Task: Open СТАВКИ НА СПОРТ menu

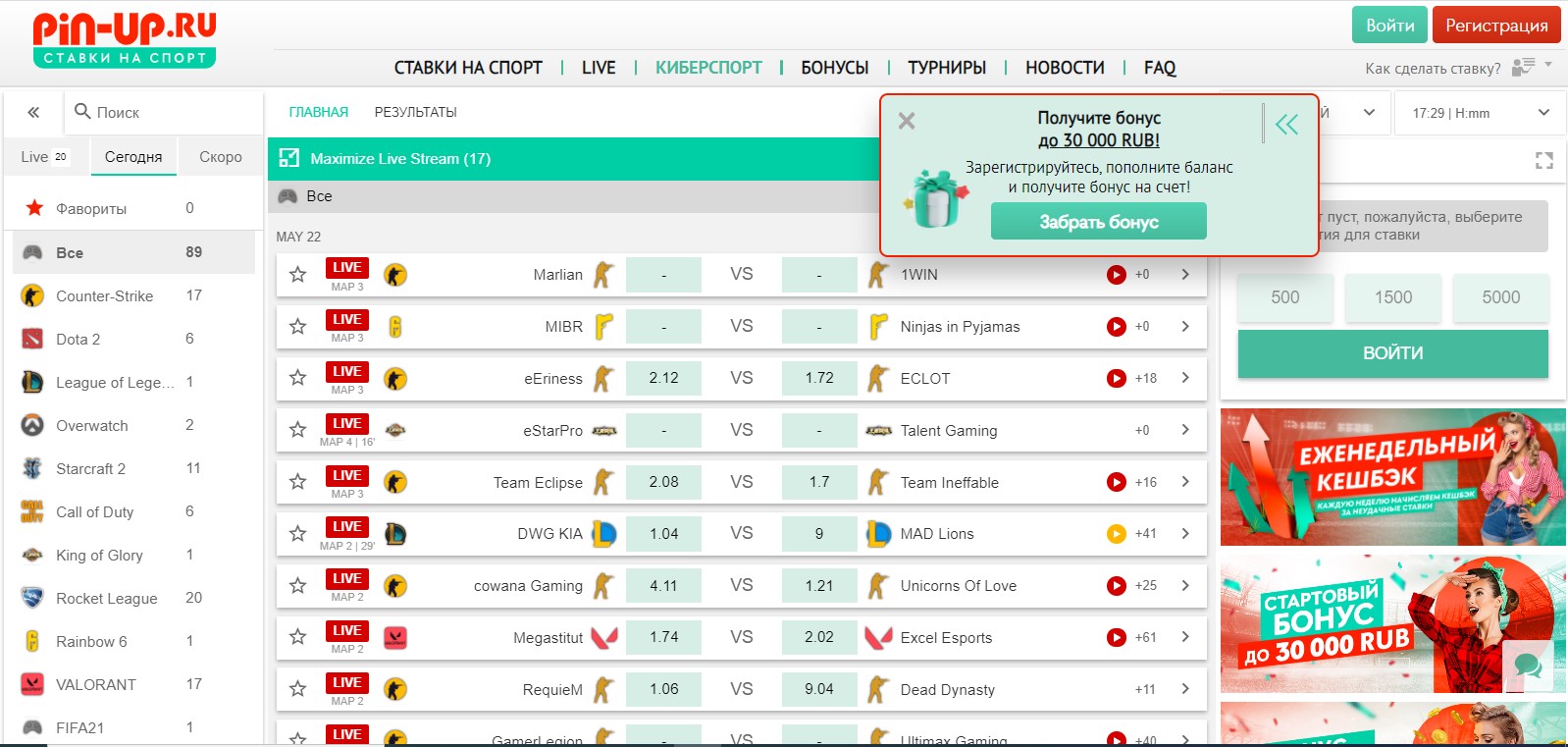Action: click(x=468, y=68)
